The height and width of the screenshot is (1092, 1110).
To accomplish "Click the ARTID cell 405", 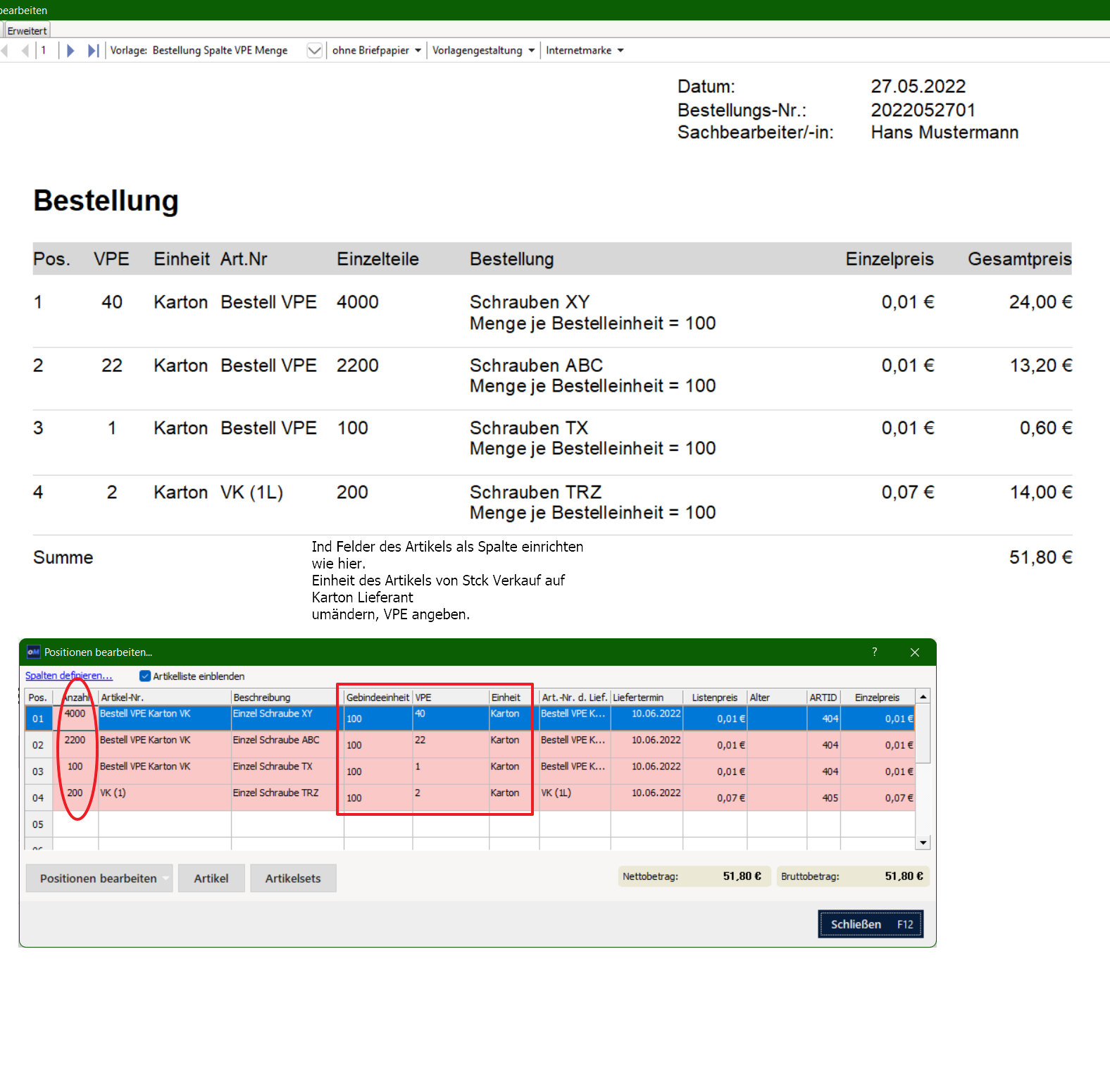I will tap(823, 798).
